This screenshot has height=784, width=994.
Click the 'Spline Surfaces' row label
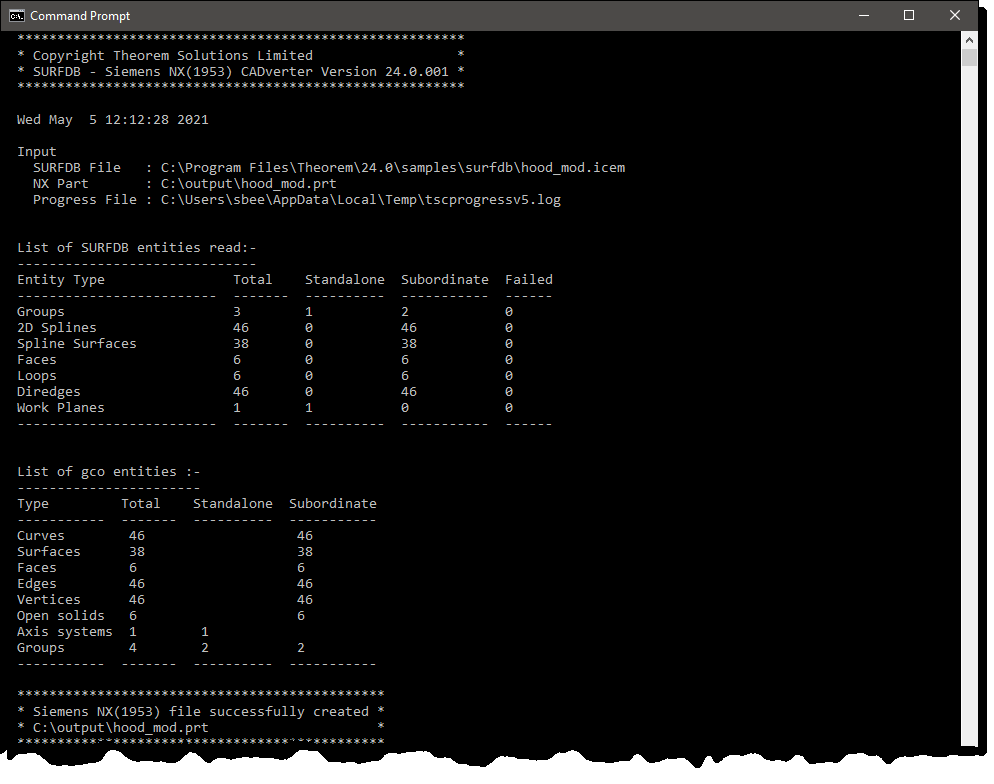[77, 344]
